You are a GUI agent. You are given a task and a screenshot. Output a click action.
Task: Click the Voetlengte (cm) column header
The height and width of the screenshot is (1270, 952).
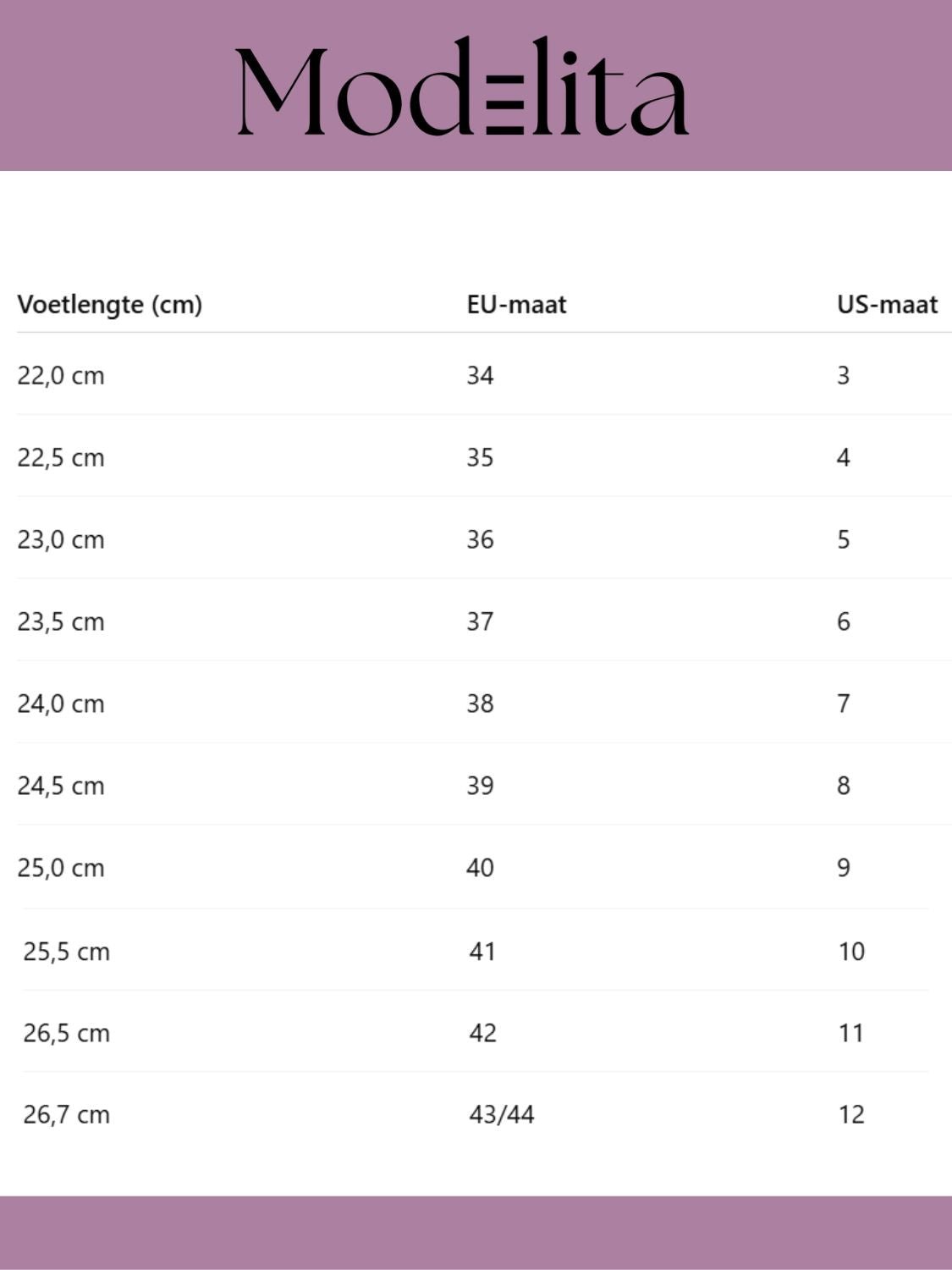tap(110, 305)
